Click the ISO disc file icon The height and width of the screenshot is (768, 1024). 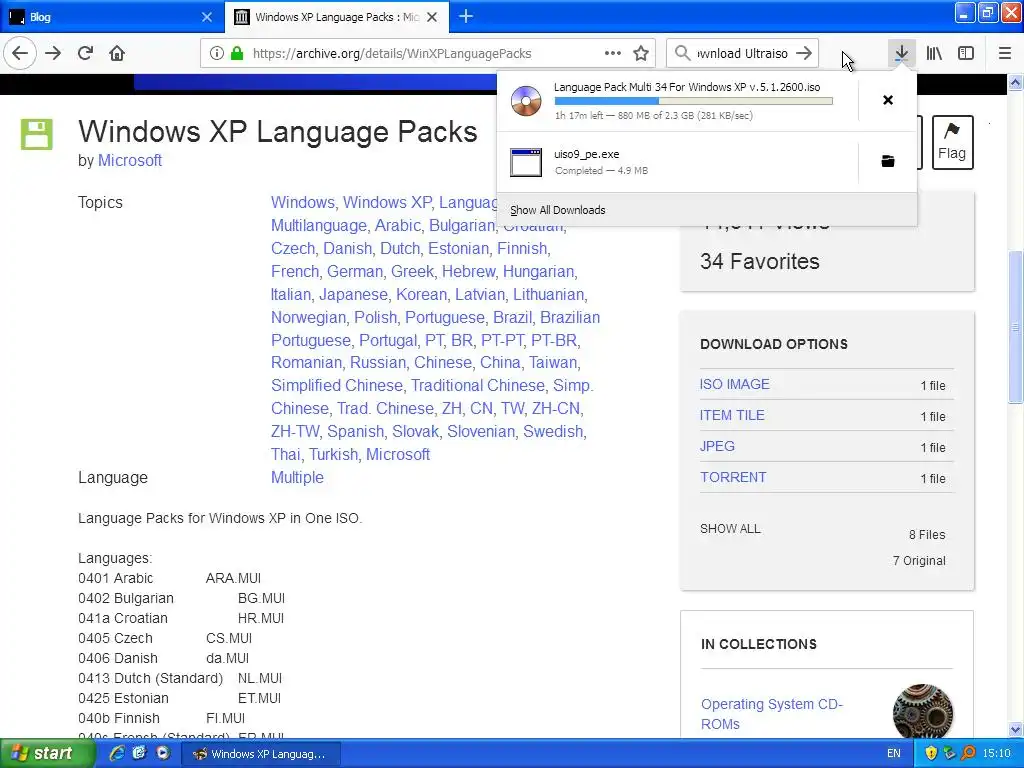tap(526, 101)
